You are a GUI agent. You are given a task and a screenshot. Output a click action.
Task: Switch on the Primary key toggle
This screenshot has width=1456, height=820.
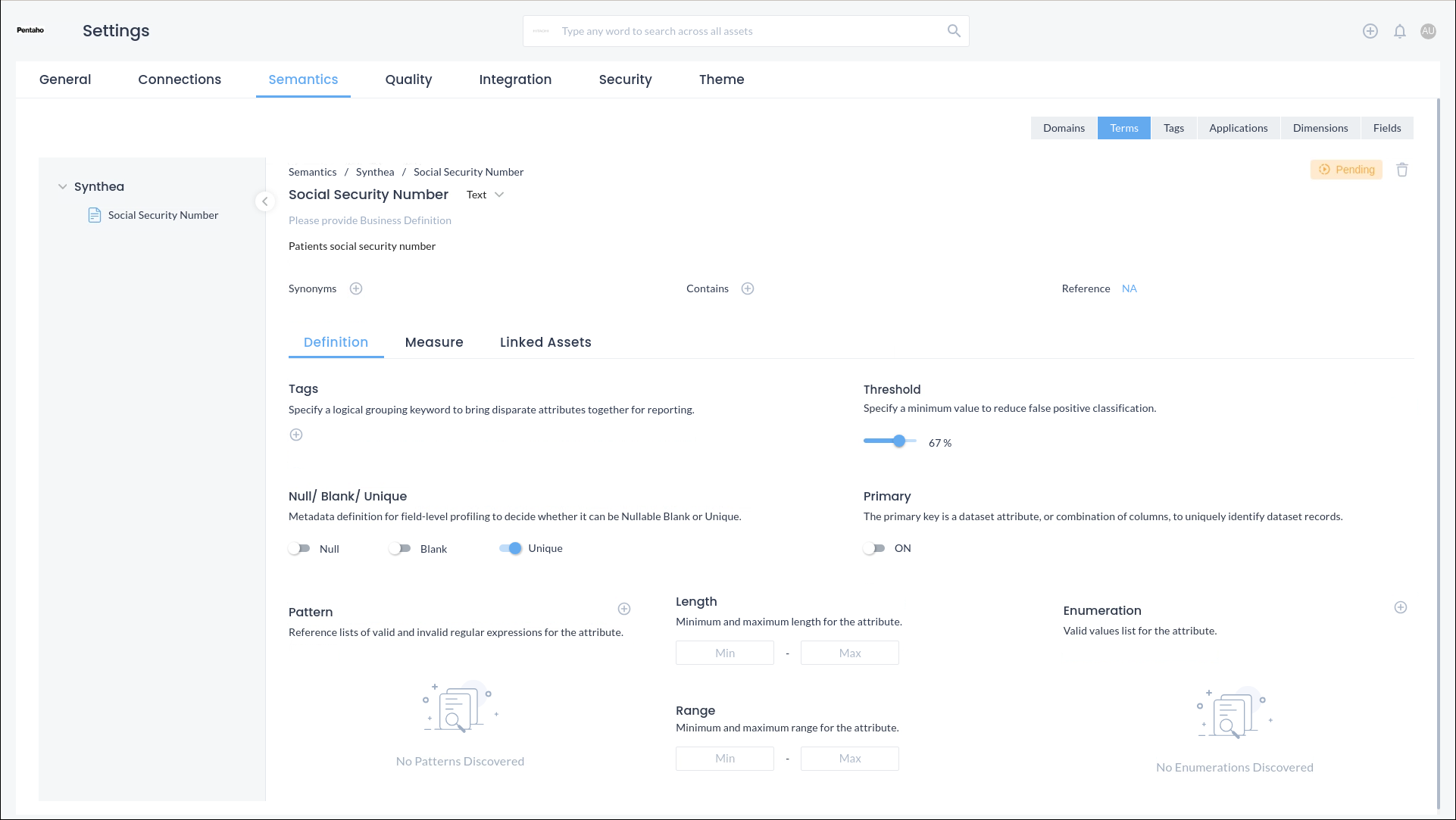[x=874, y=548]
